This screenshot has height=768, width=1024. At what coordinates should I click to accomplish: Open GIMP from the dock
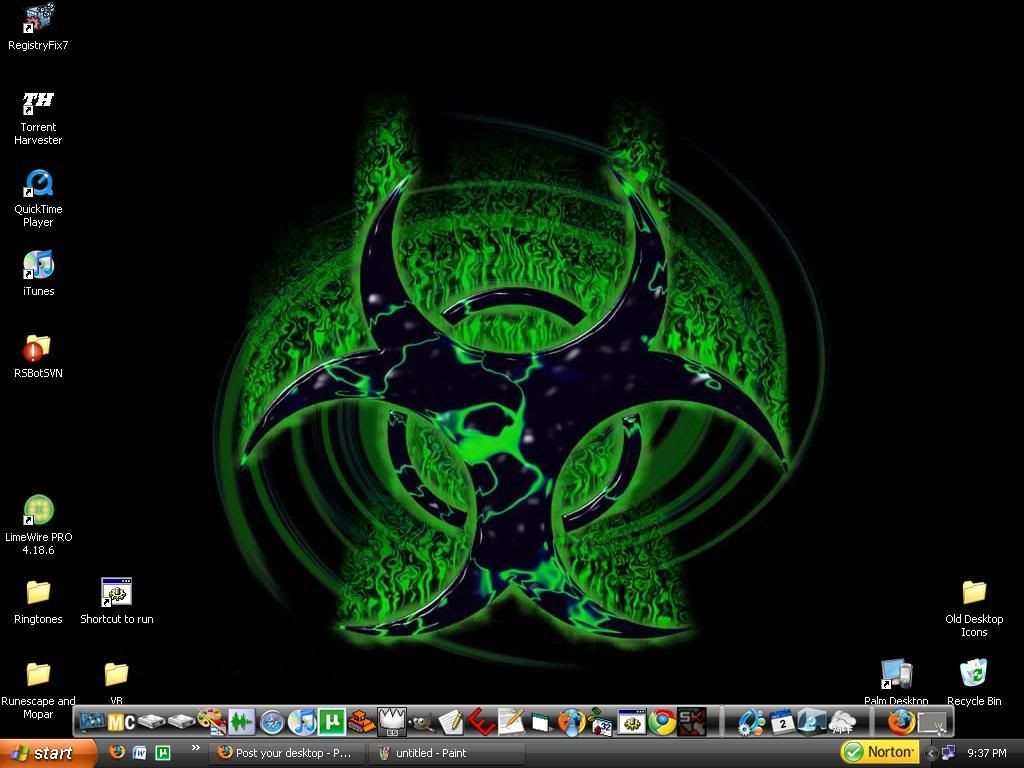click(x=421, y=721)
